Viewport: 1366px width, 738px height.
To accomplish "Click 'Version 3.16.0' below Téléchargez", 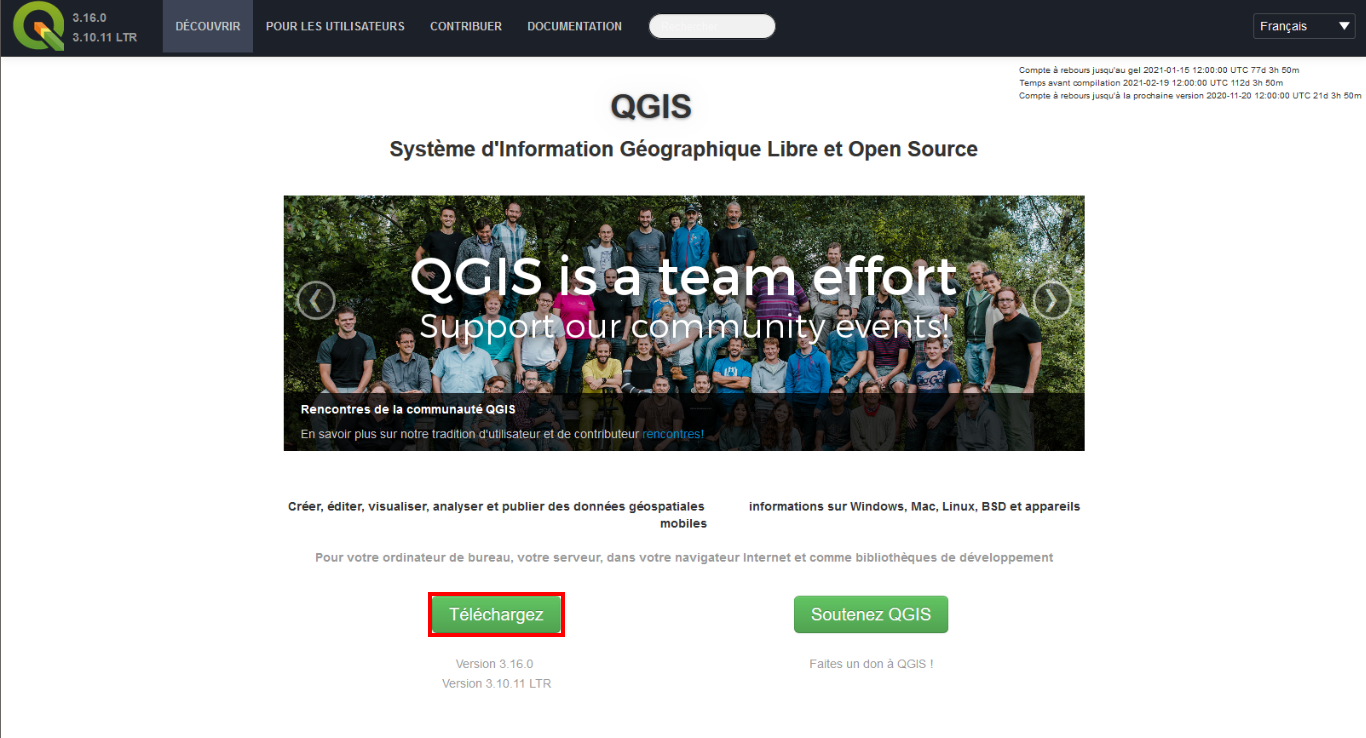I will click(495, 664).
